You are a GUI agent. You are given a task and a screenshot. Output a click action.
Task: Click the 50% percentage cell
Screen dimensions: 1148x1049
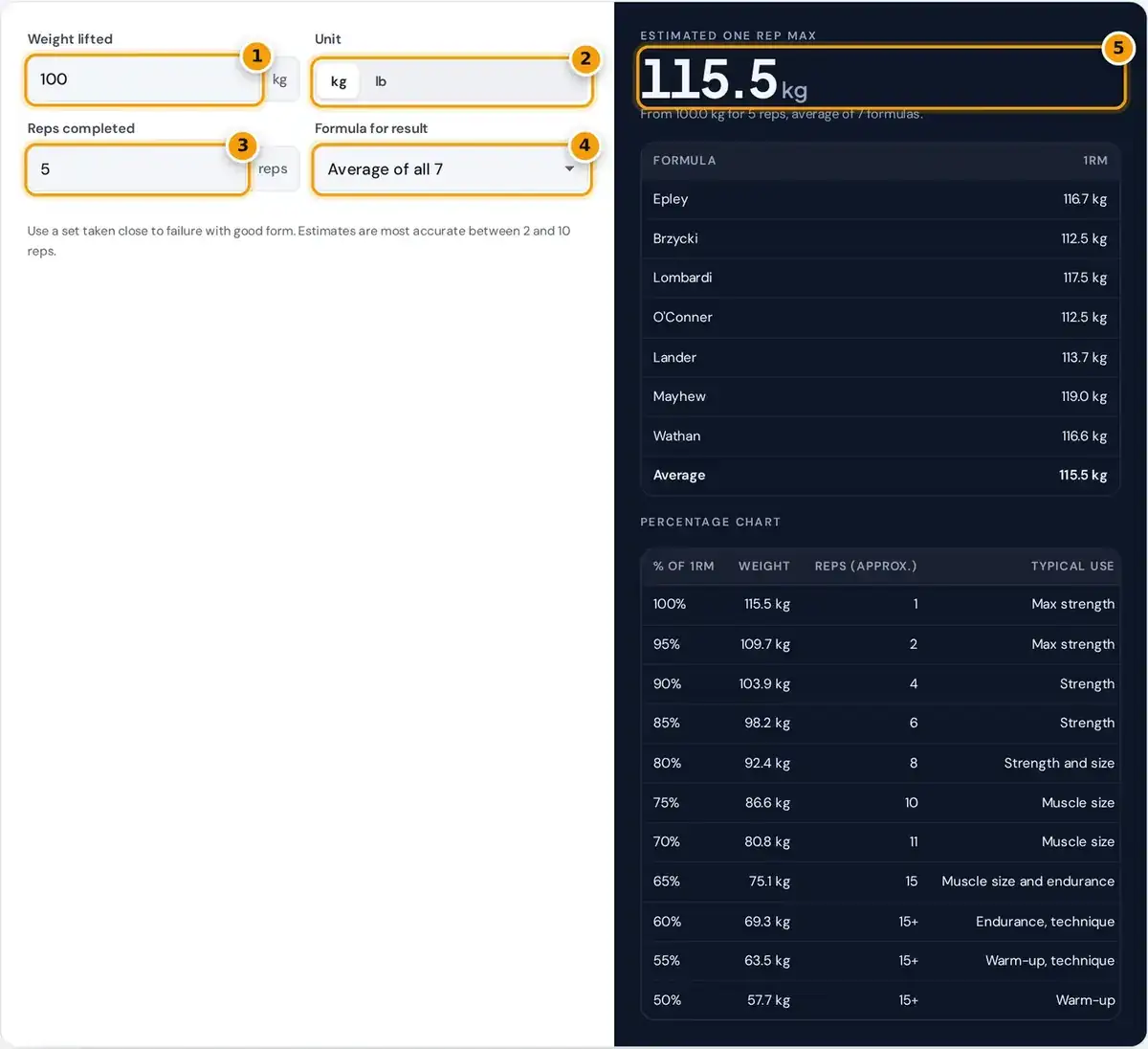pos(667,999)
